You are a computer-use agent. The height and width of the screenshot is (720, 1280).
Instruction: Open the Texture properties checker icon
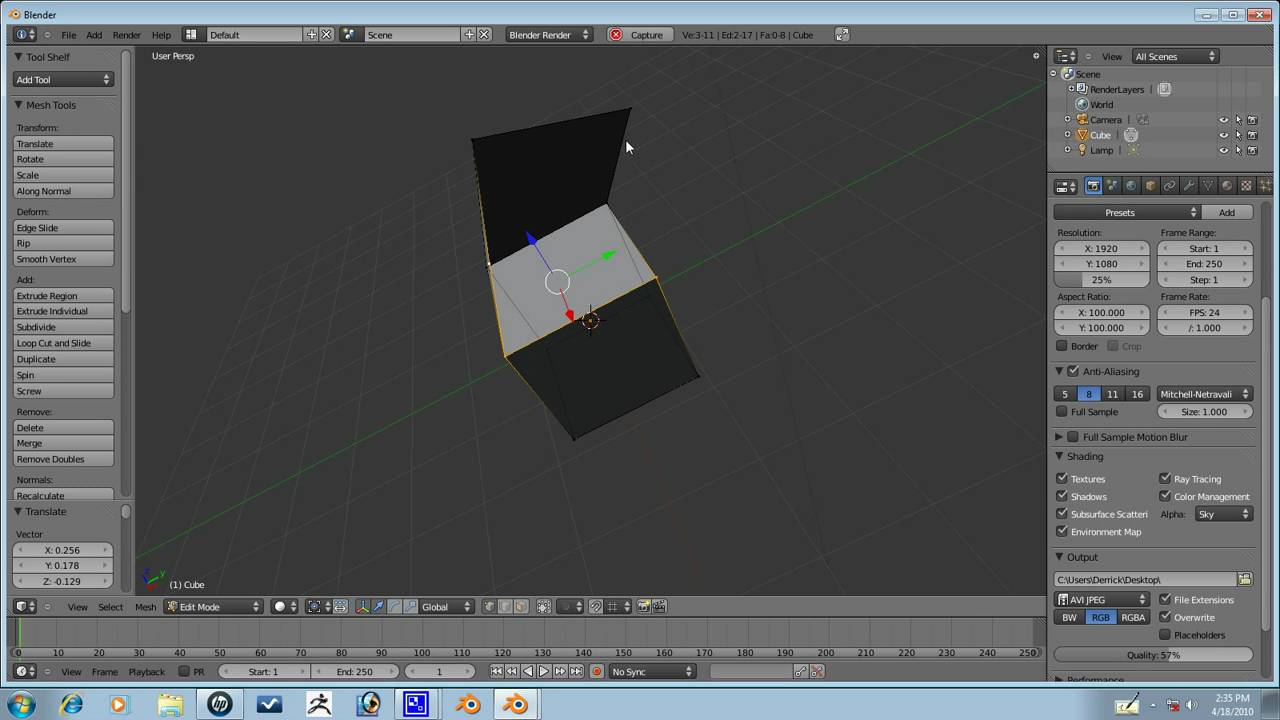(x=1246, y=186)
